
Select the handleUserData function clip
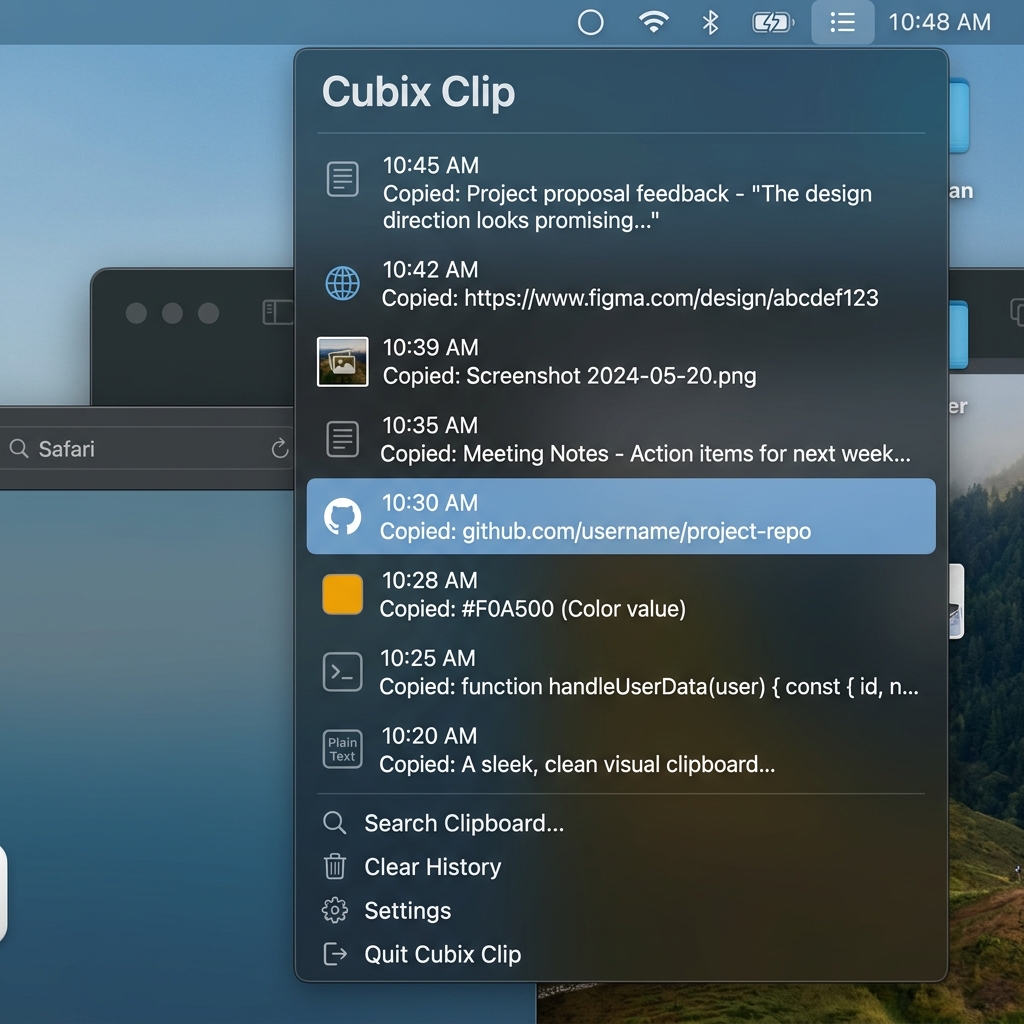coord(621,672)
